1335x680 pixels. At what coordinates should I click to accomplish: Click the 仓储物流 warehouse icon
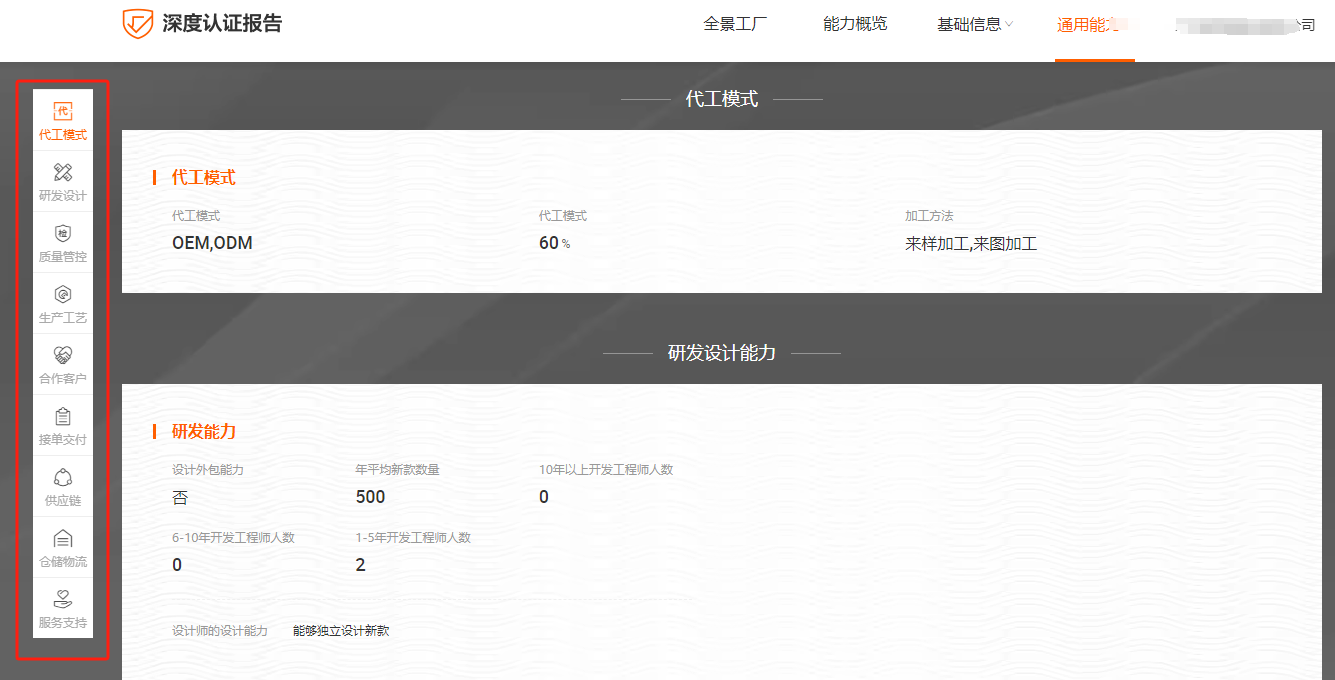[x=62, y=548]
